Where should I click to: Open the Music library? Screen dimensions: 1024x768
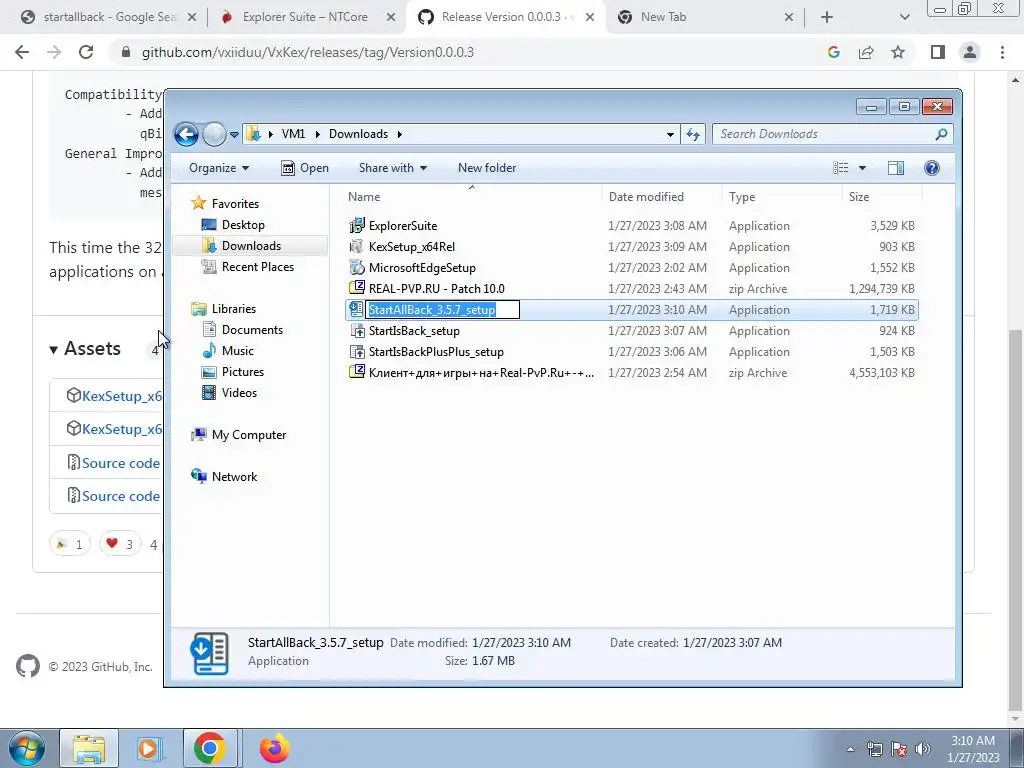click(238, 351)
